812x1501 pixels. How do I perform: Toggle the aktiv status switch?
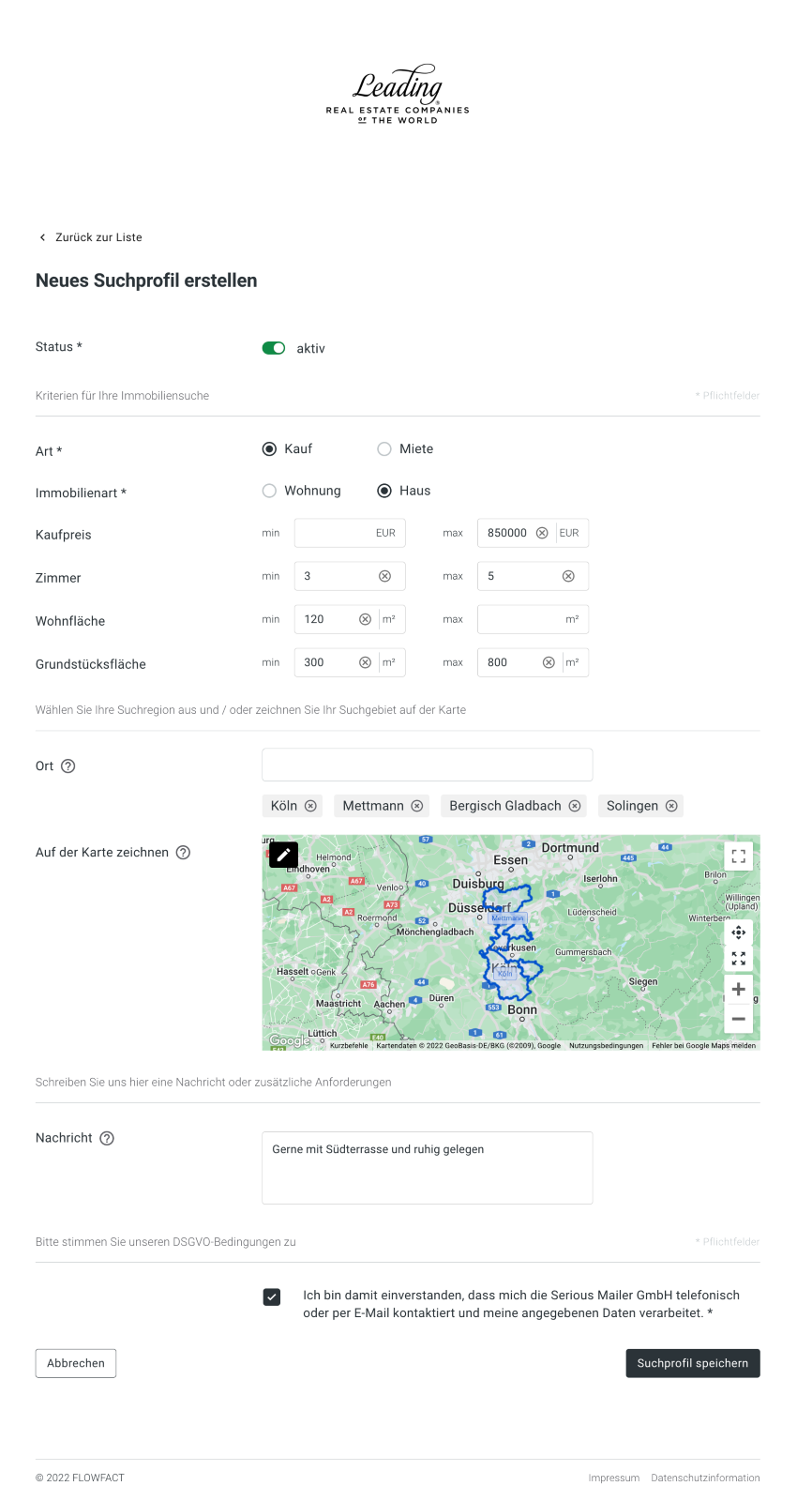(x=274, y=348)
